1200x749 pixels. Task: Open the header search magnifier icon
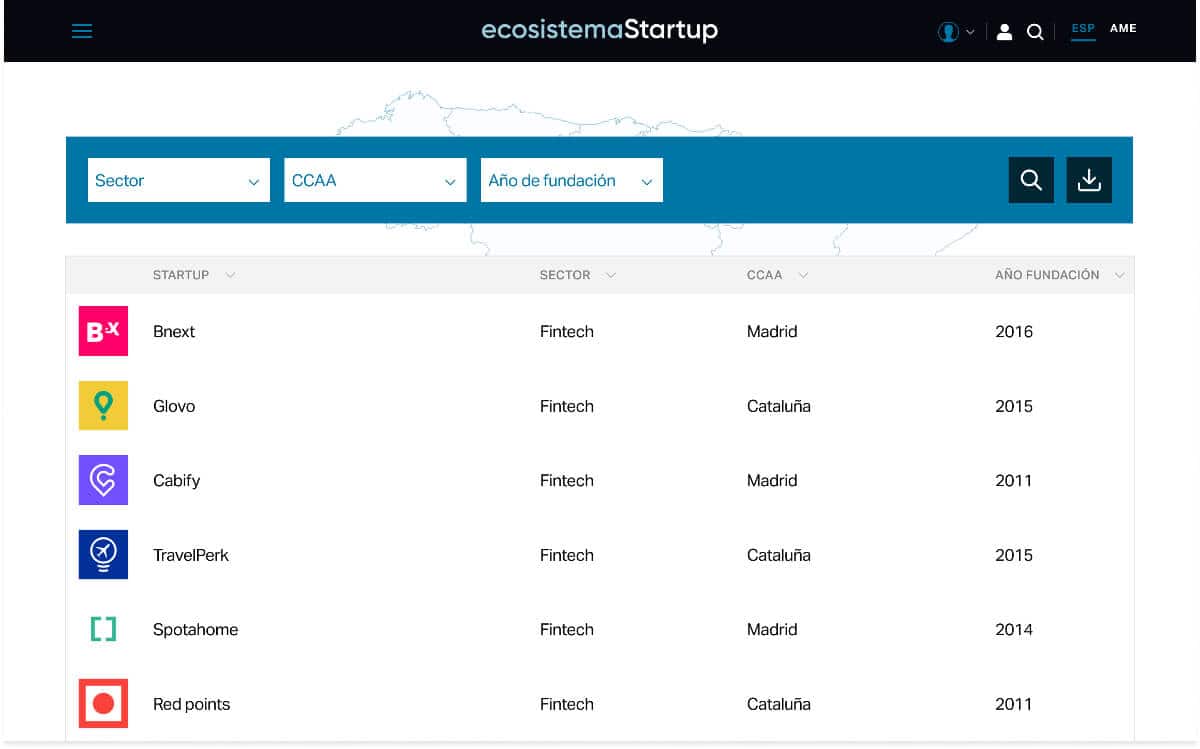pos(1035,32)
